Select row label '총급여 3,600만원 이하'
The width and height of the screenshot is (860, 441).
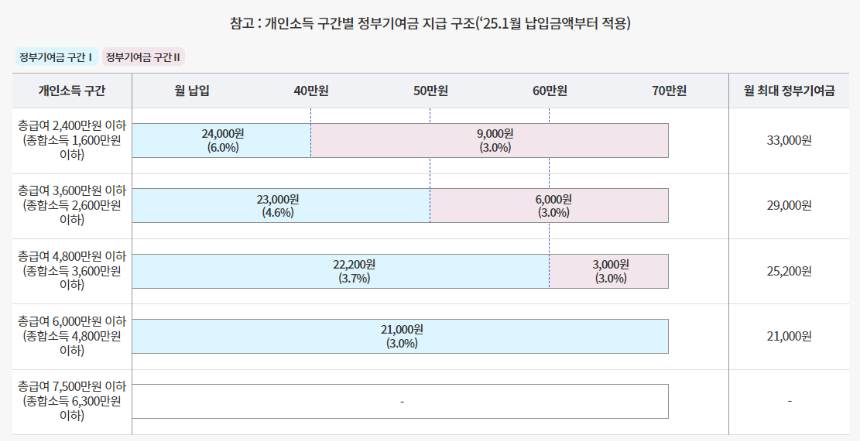pyautogui.click(x=72, y=191)
